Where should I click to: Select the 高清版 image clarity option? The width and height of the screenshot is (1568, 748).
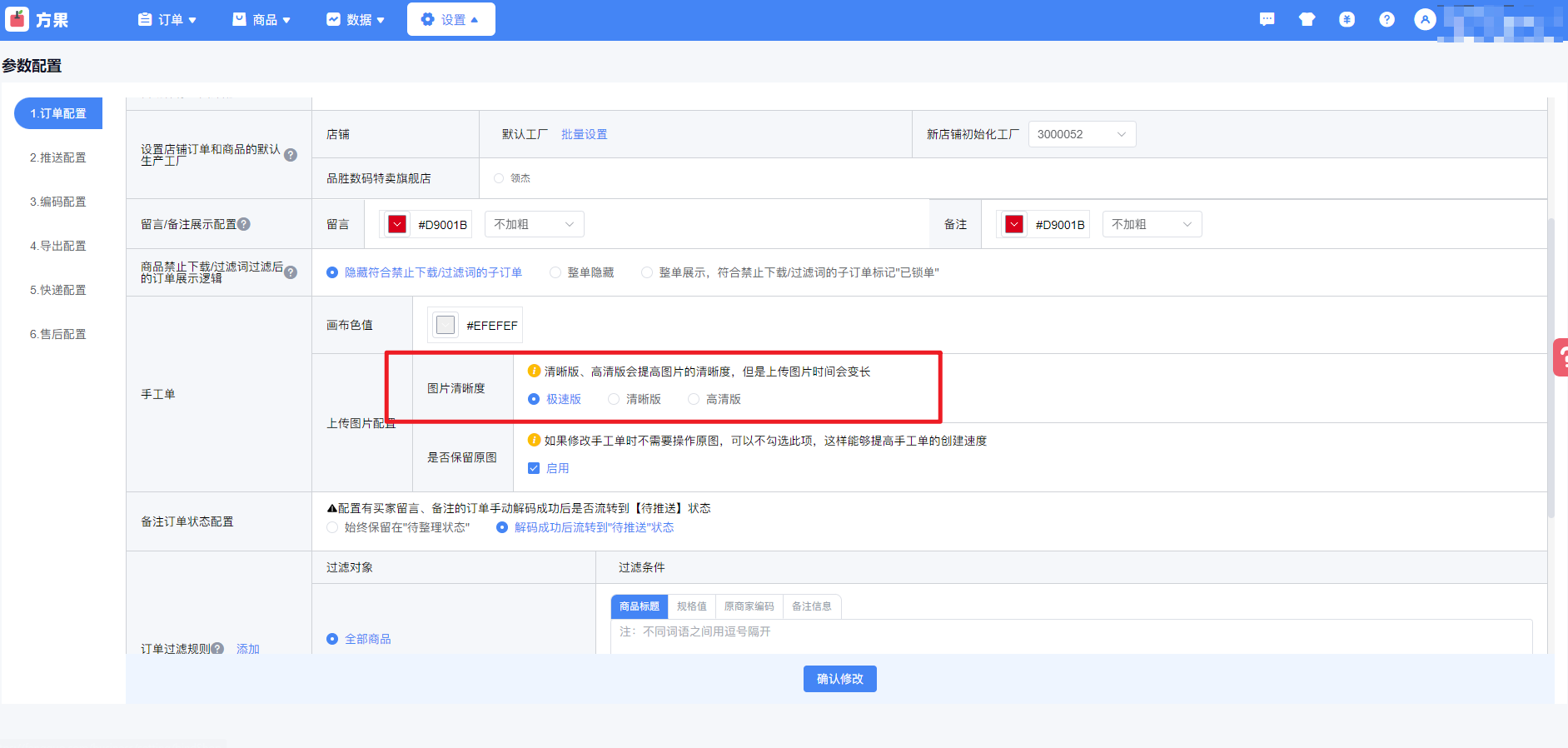pos(694,399)
